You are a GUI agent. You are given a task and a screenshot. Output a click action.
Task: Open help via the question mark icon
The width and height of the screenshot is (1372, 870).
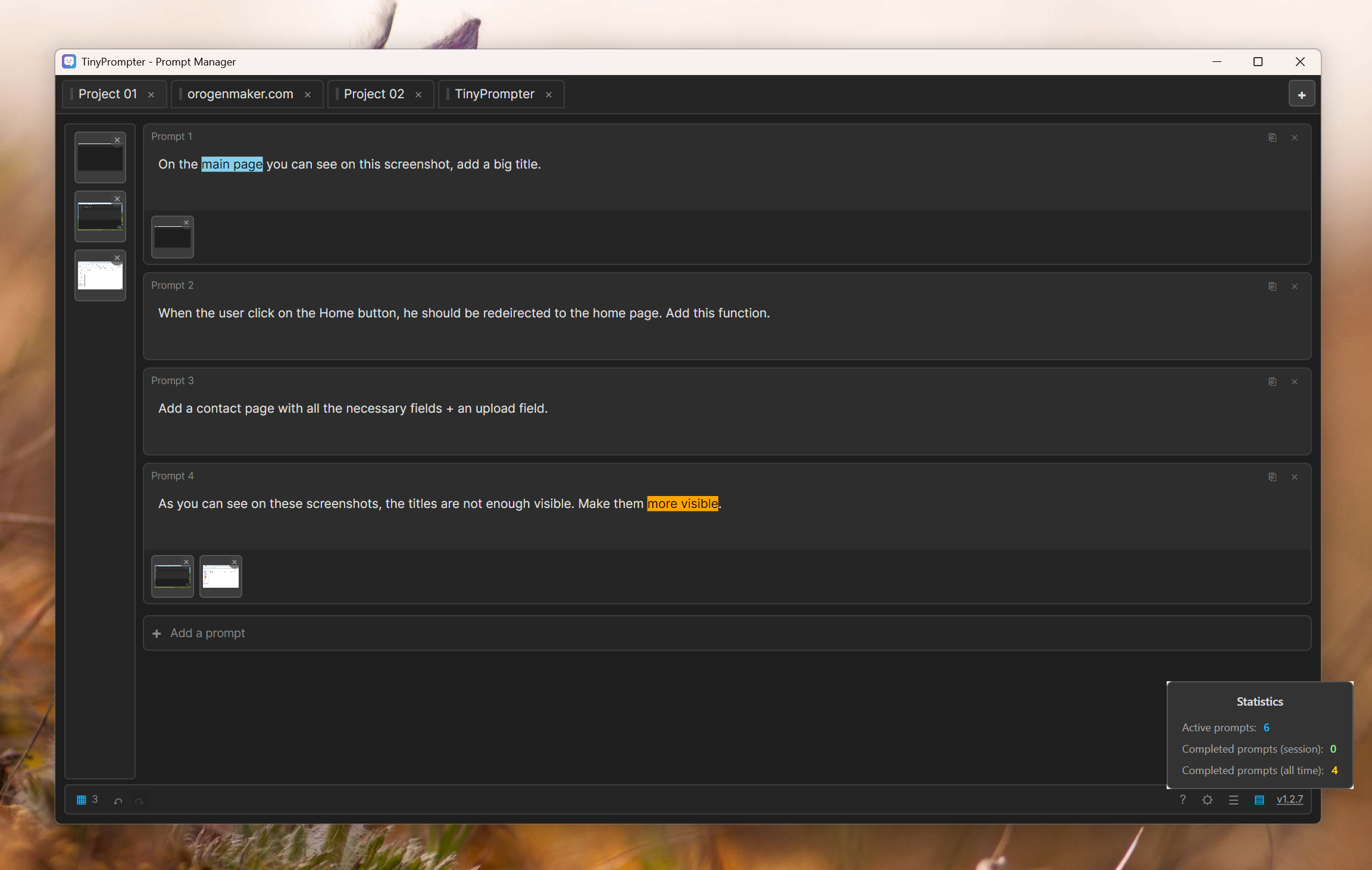coord(1182,800)
